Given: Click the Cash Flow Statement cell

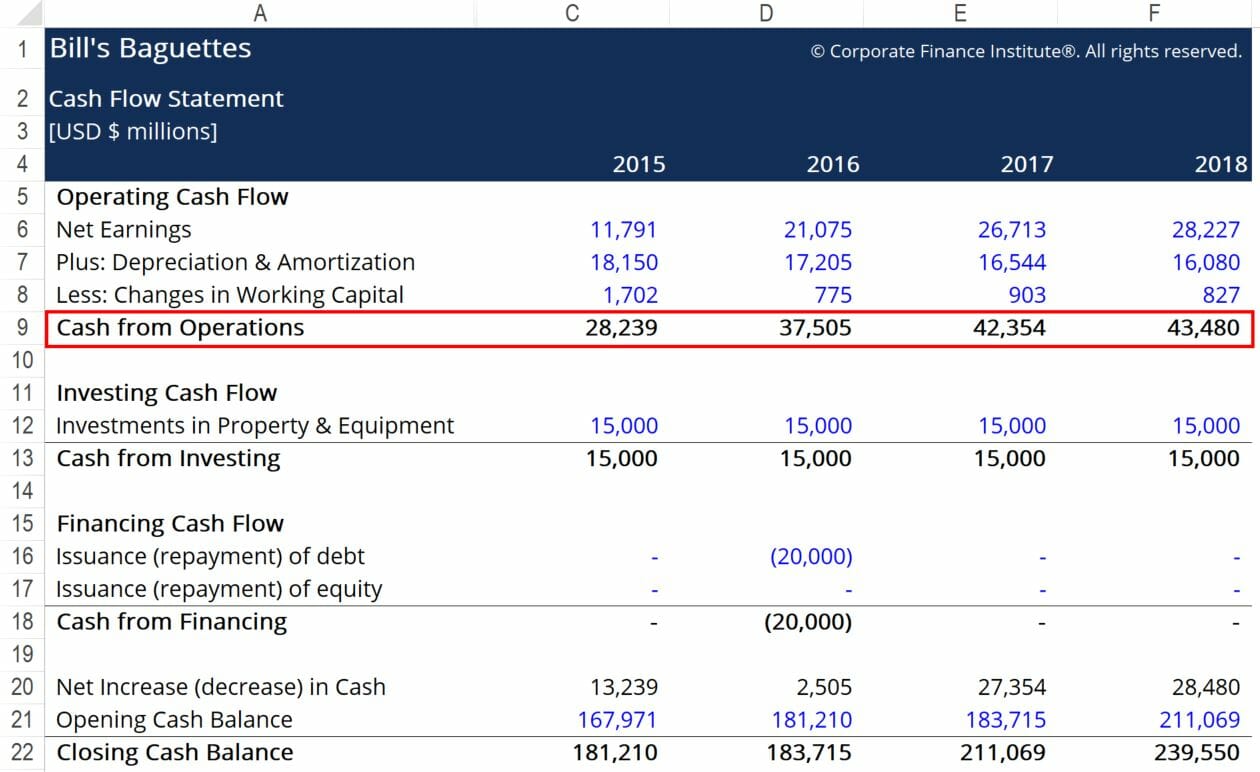Looking at the screenshot, I should click(x=166, y=98).
